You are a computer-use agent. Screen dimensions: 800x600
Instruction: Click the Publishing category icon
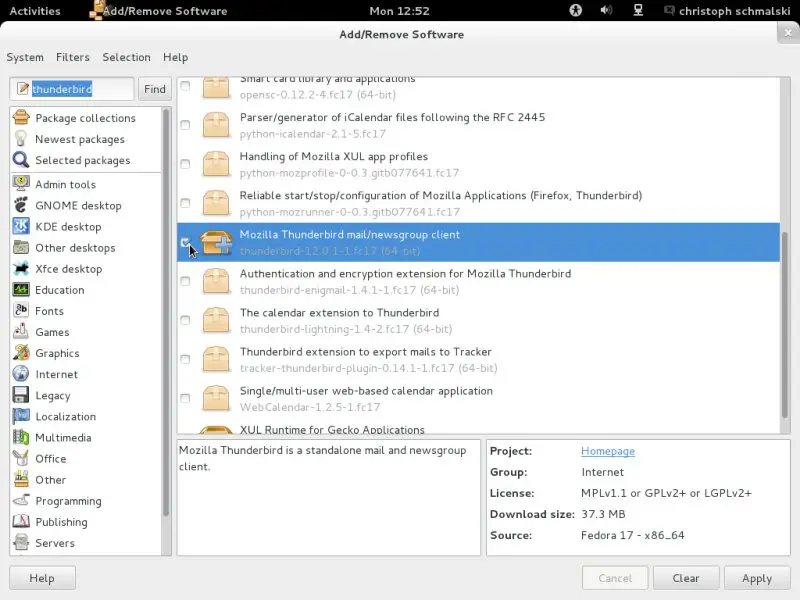(x=21, y=521)
